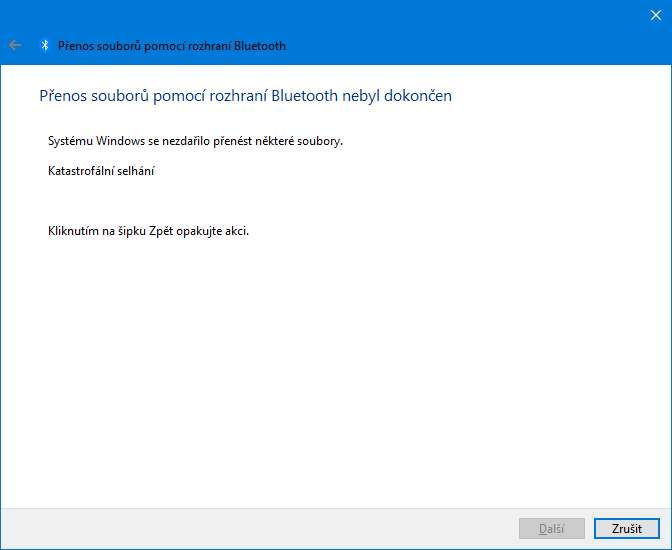Click the 'nebyl dokončen' heading
Viewport: 672px width, 550px height.
(397, 96)
